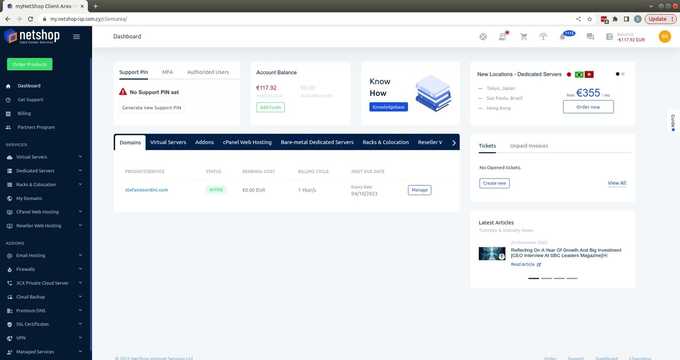Click the Add Funds button
The image size is (680, 360).
[271, 107]
